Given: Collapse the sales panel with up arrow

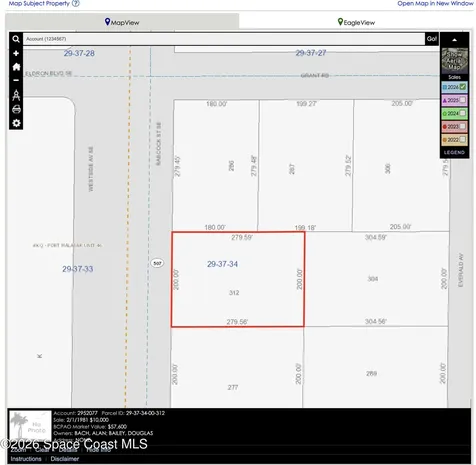Looking at the screenshot, I should [x=454, y=40].
